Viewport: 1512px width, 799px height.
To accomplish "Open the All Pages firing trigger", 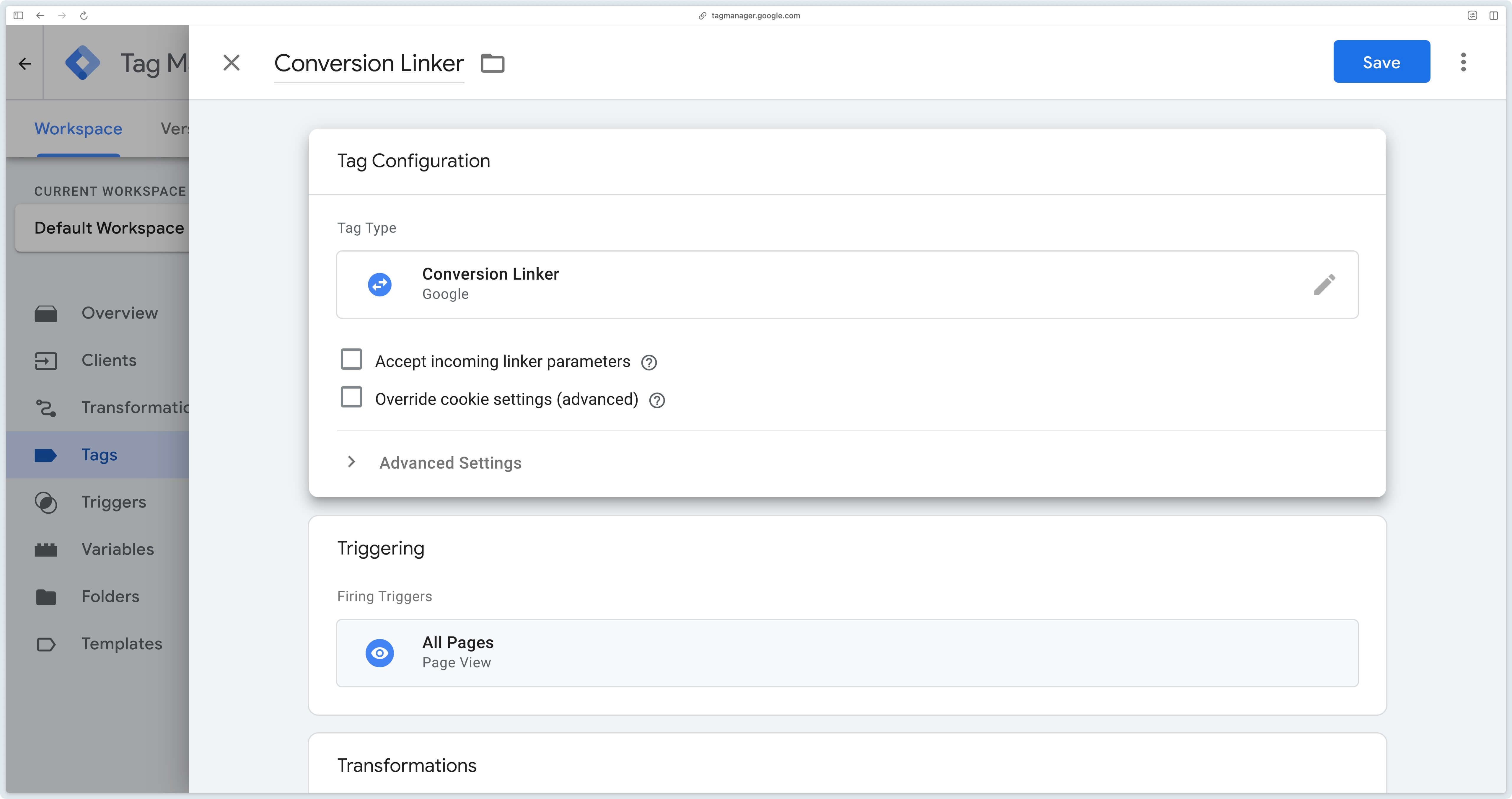I will [x=847, y=653].
